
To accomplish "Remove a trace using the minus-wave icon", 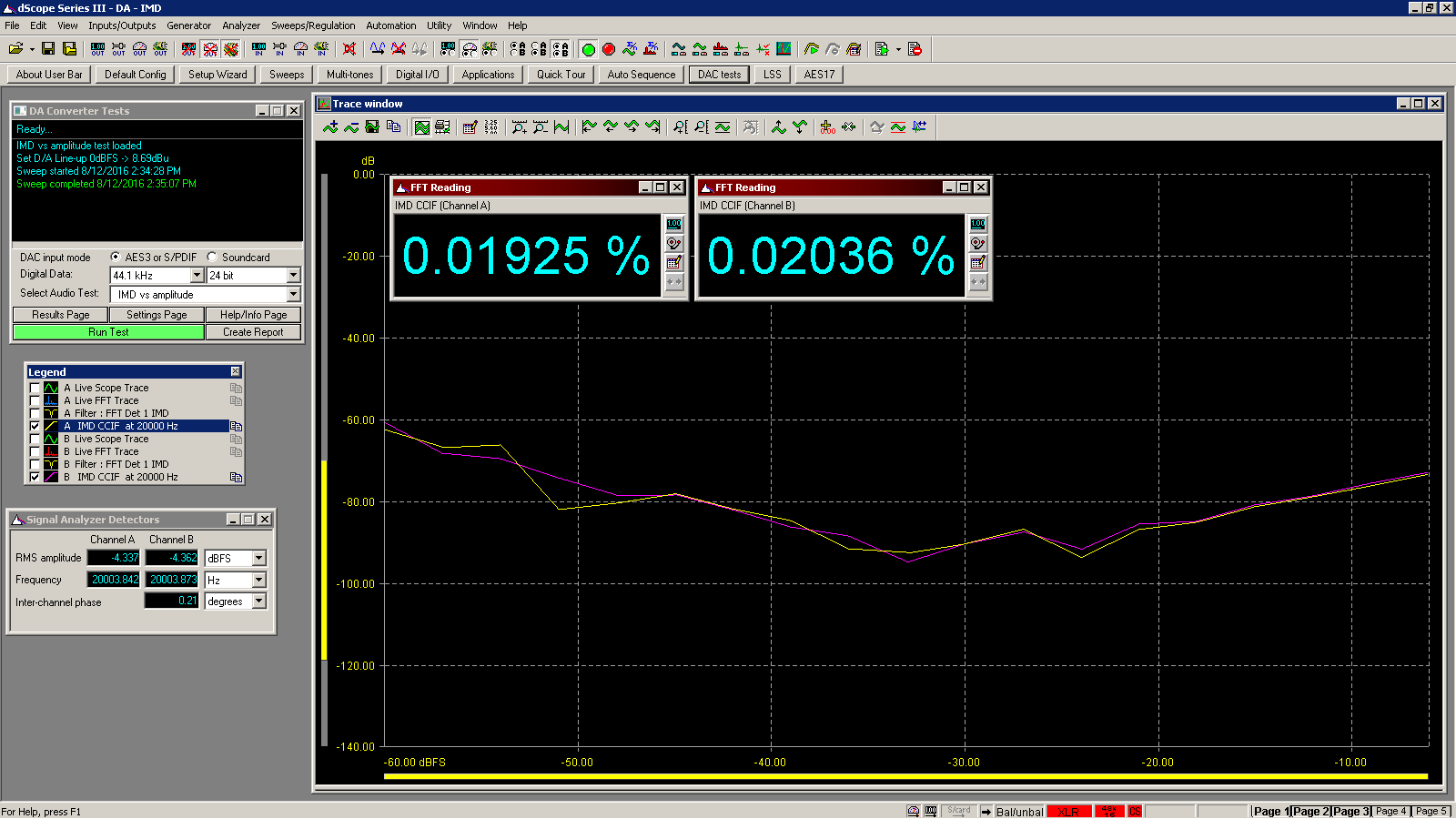I will [352, 127].
